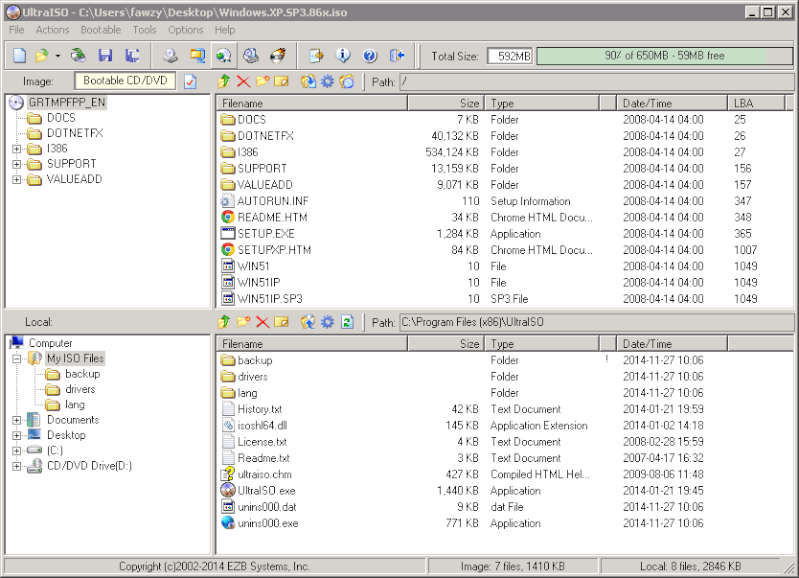This screenshot has height=578, width=799.
Task: Expand the SUPPORT folder in image tree
Action: tap(17, 164)
